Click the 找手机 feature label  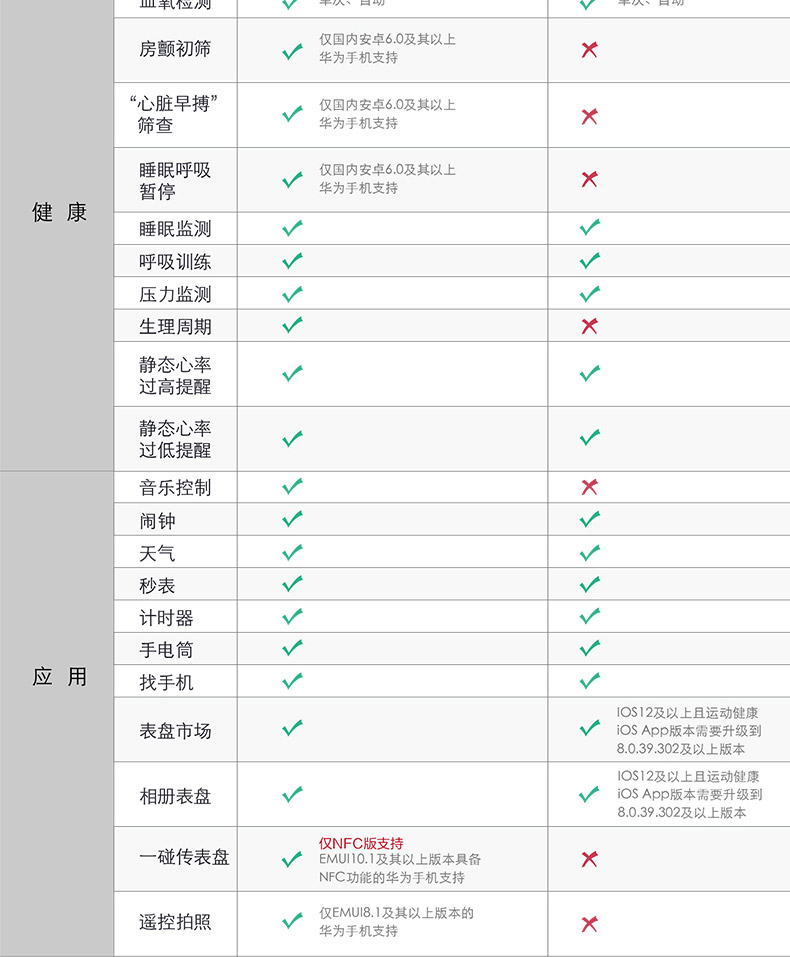167,682
